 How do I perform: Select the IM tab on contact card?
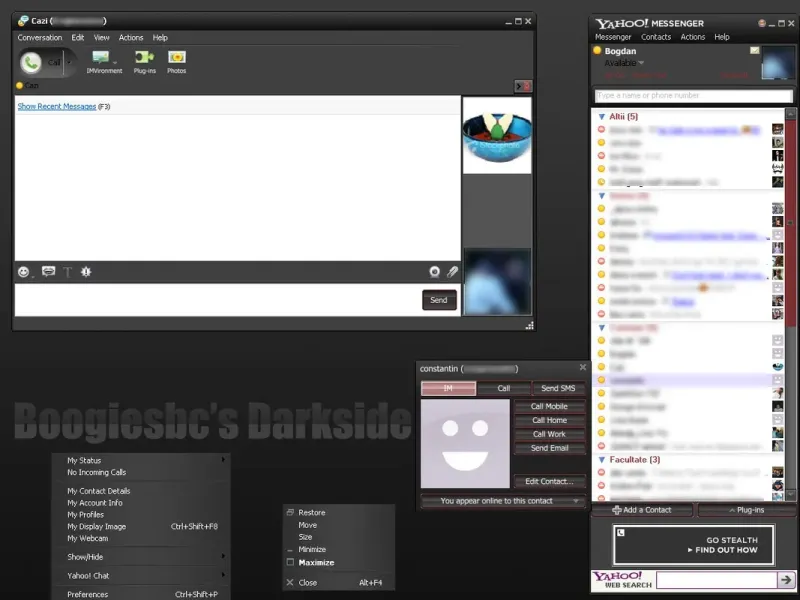(x=448, y=388)
